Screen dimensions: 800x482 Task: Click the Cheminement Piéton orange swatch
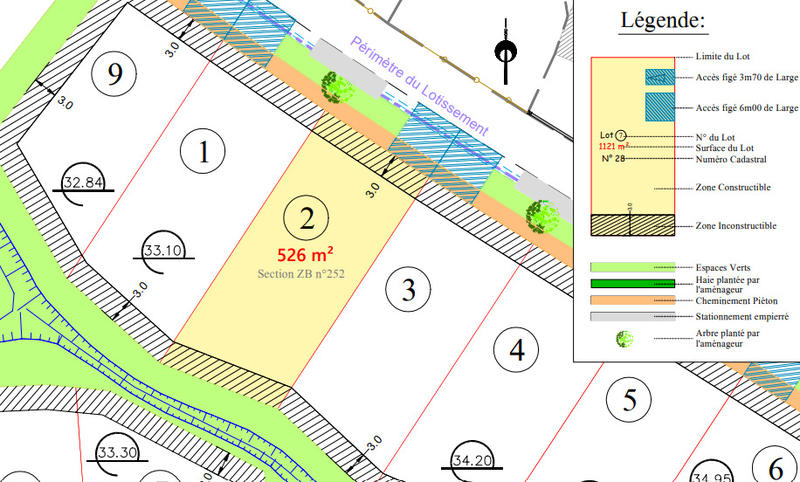[625, 299]
